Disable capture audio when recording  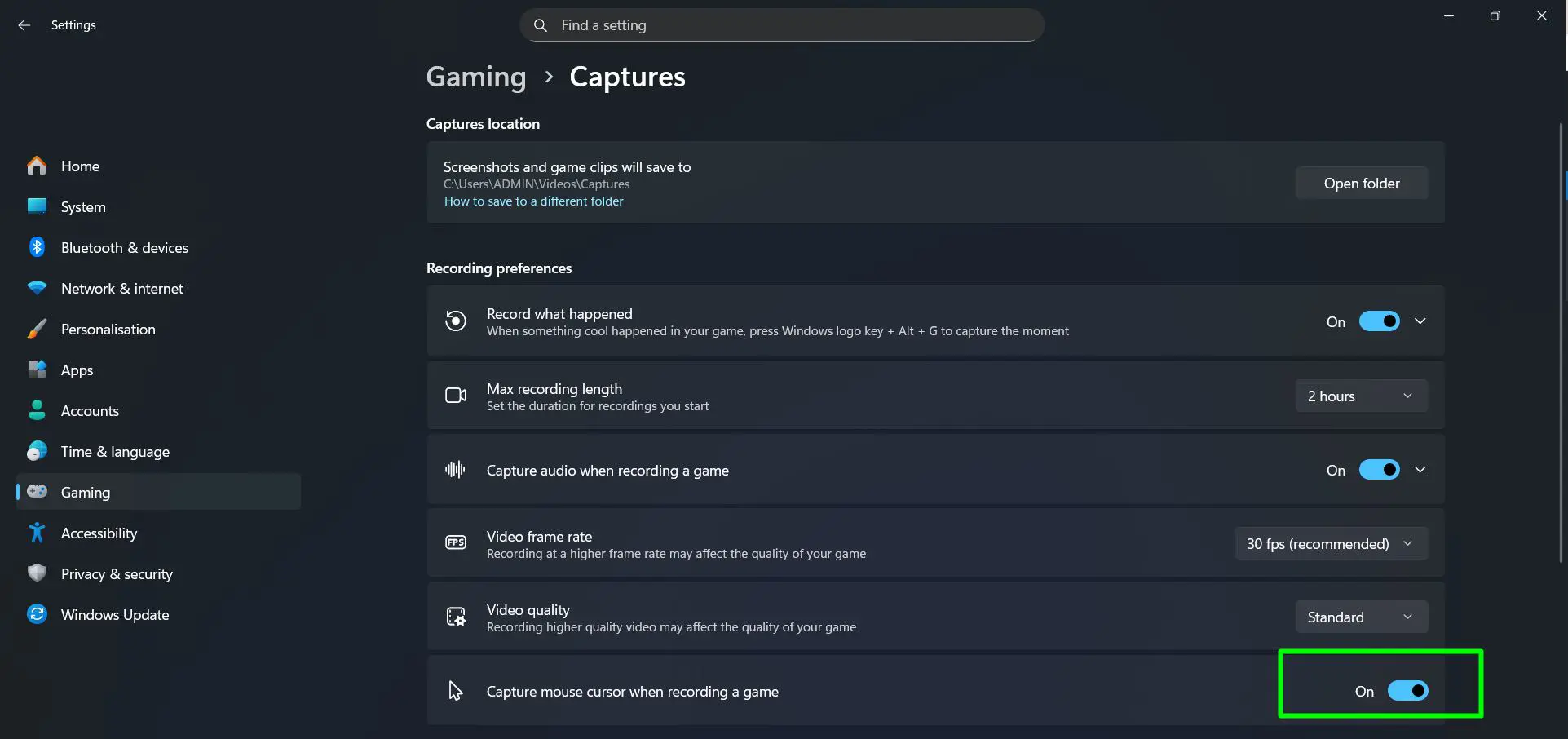(x=1379, y=469)
